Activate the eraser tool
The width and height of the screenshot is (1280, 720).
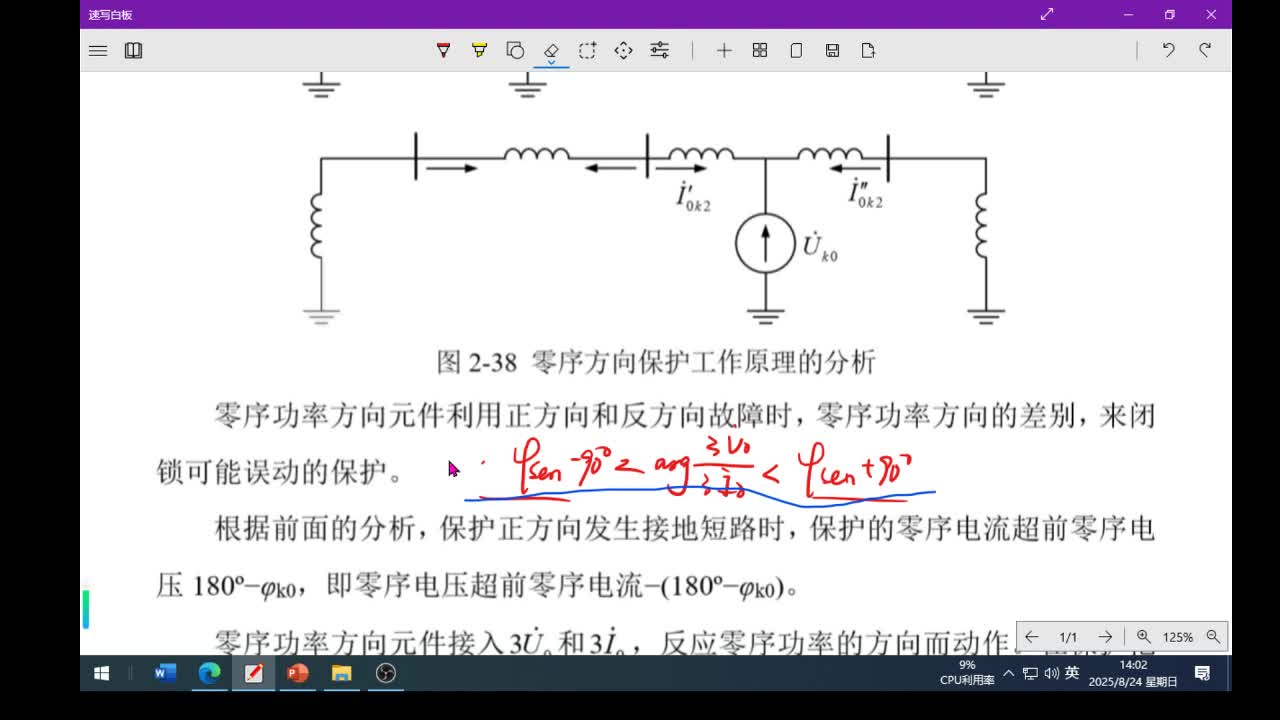pyautogui.click(x=551, y=49)
